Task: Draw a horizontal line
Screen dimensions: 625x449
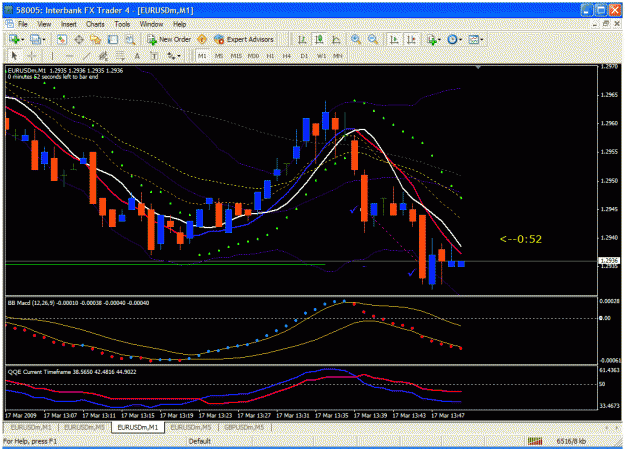Action: (x=69, y=56)
